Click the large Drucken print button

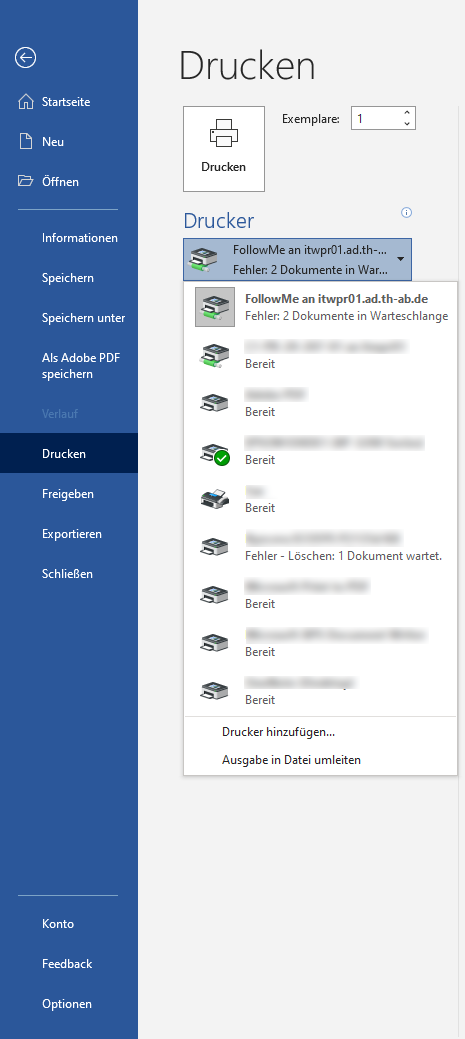pyautogui.click(x=224, y=148)
